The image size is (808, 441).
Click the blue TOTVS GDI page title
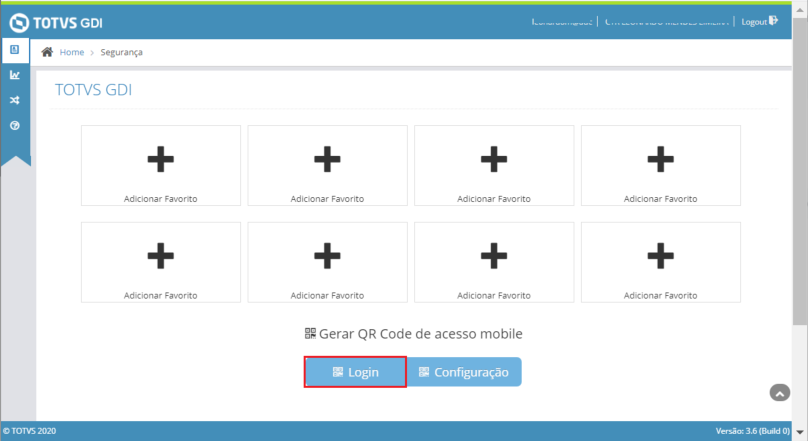pos(93,90)
